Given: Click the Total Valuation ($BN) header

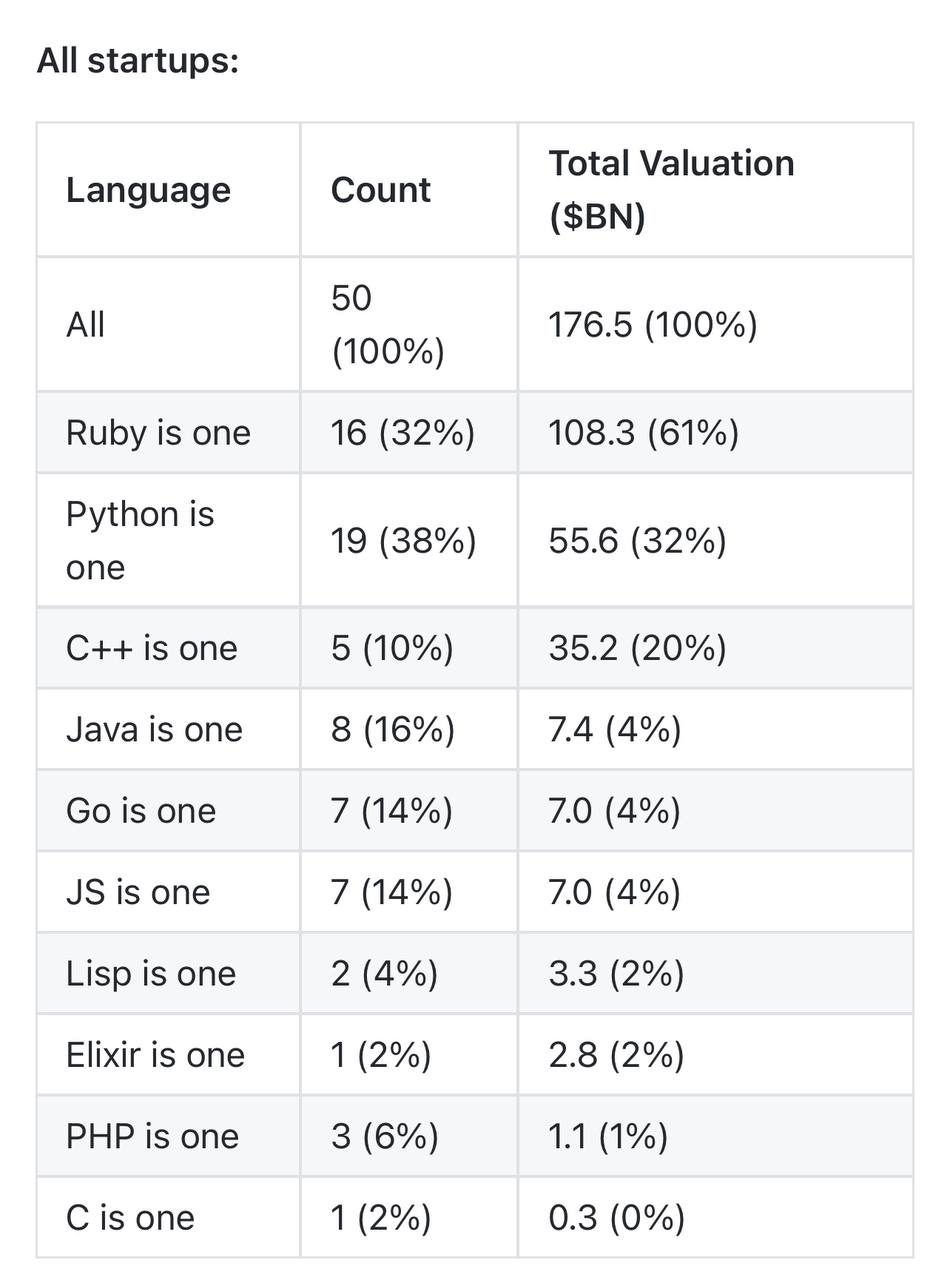Looking at the screenshot, I should pos(671,190).
